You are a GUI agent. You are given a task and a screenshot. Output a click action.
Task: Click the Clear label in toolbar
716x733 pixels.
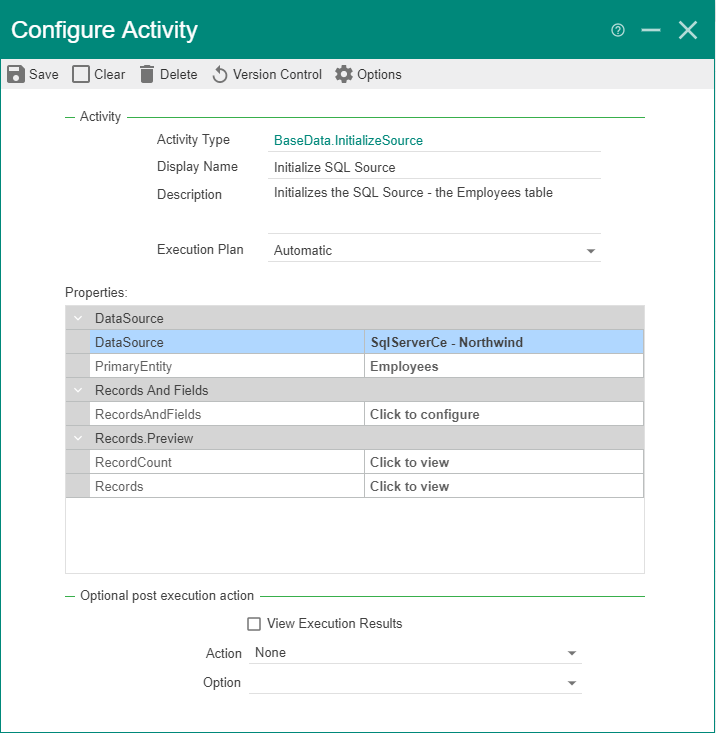[110, 74]
